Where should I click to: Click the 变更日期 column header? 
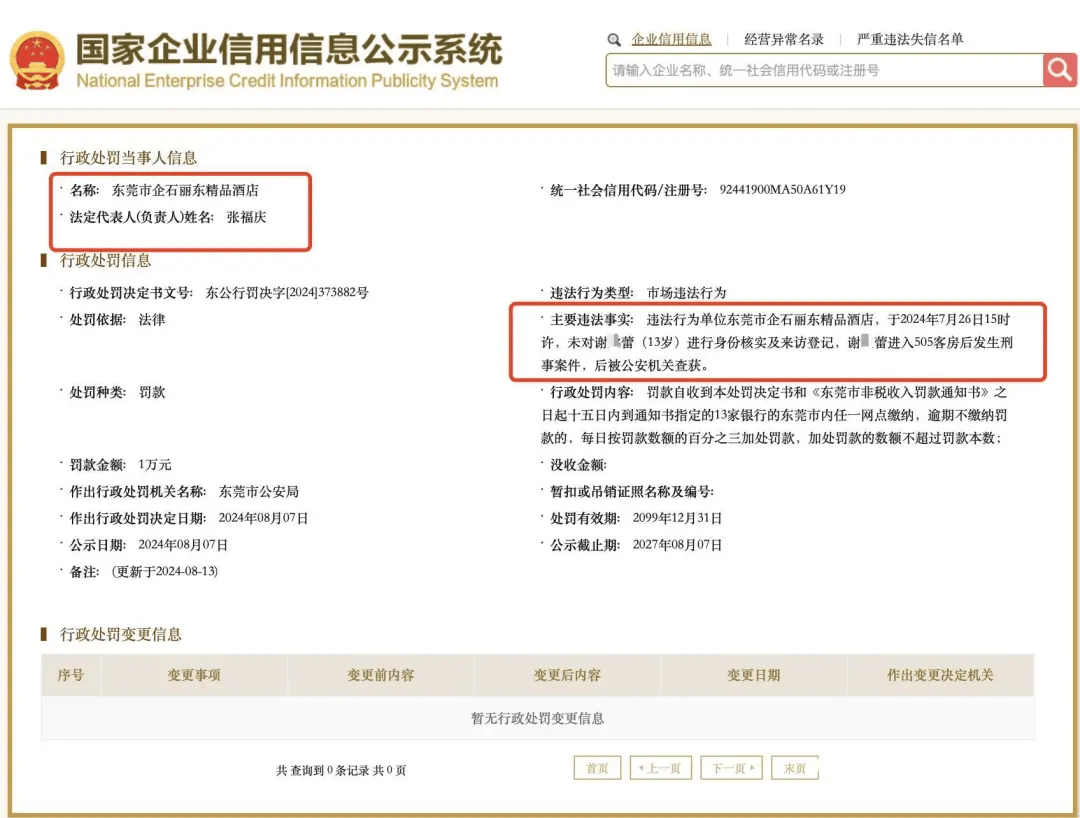754,675
